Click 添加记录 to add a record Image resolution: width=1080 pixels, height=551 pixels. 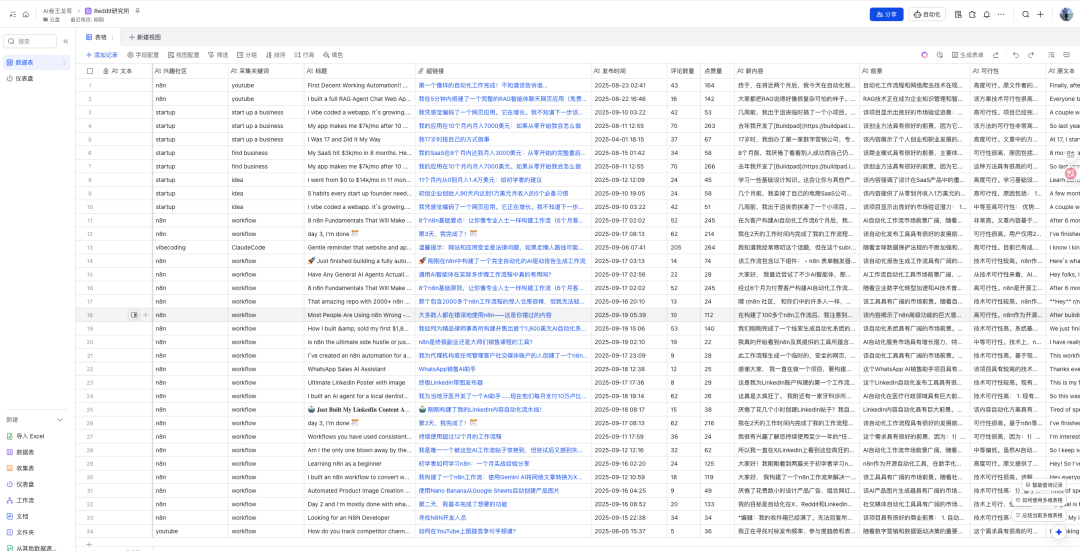102,55
